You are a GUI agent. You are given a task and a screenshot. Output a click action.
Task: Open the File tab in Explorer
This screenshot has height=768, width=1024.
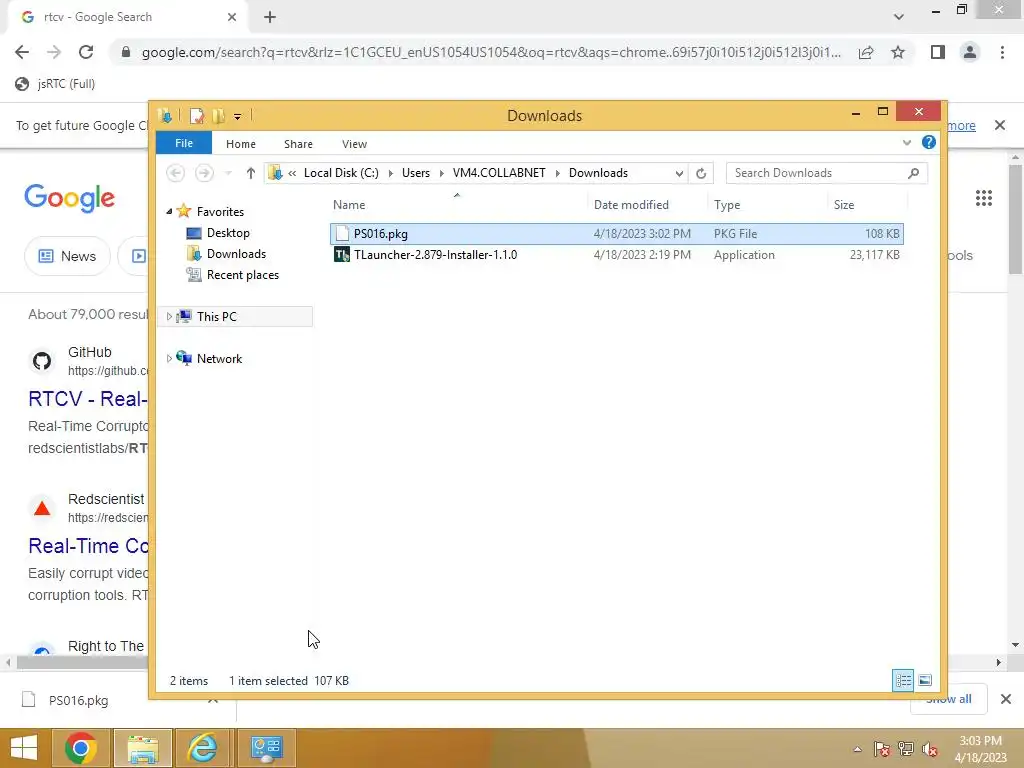[x=184, y=143]
